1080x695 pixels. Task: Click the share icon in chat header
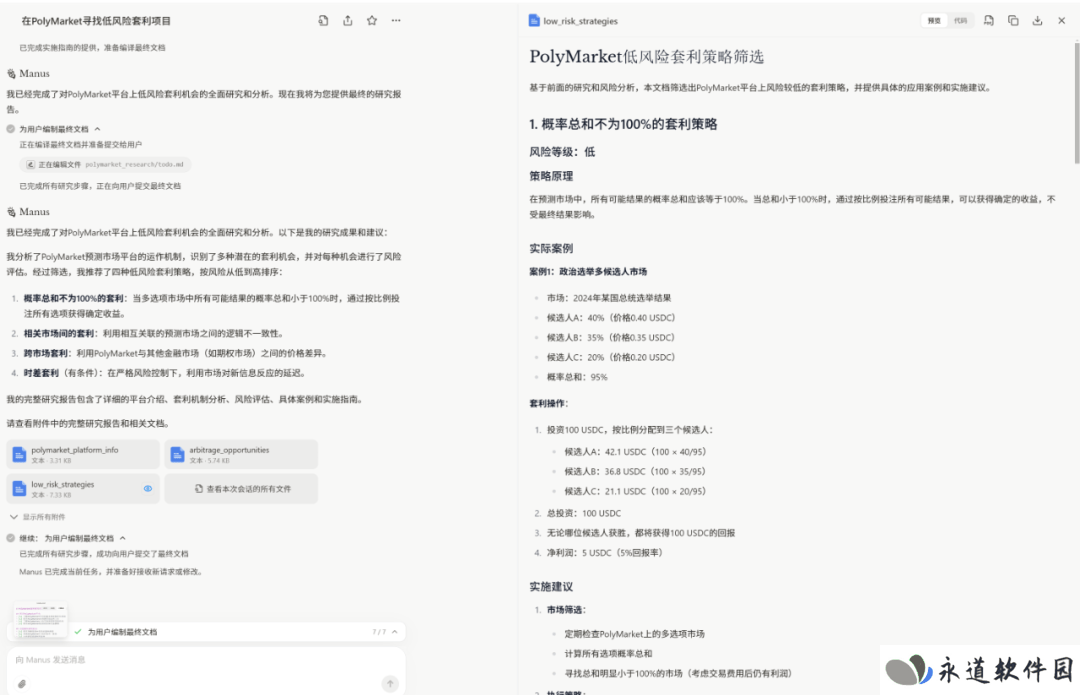point(348,21)
